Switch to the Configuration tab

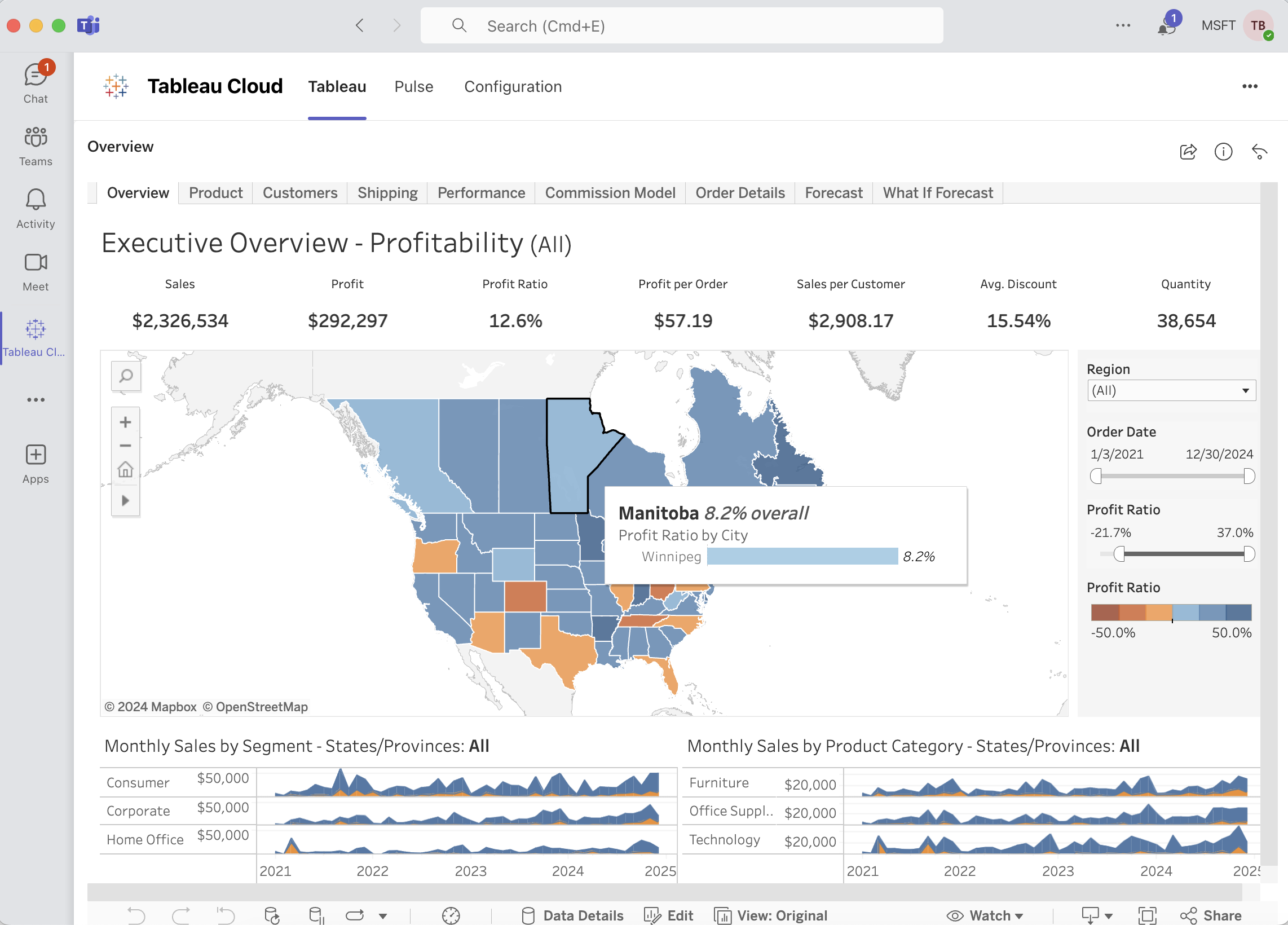[513, 86]
